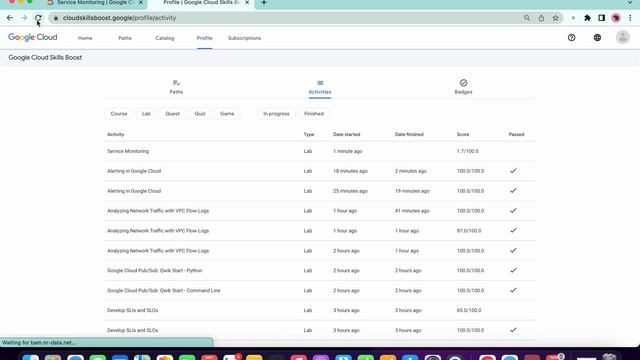Expand the tab list chevron at top right
Screen dimensions: 640x360
point(631,3)
